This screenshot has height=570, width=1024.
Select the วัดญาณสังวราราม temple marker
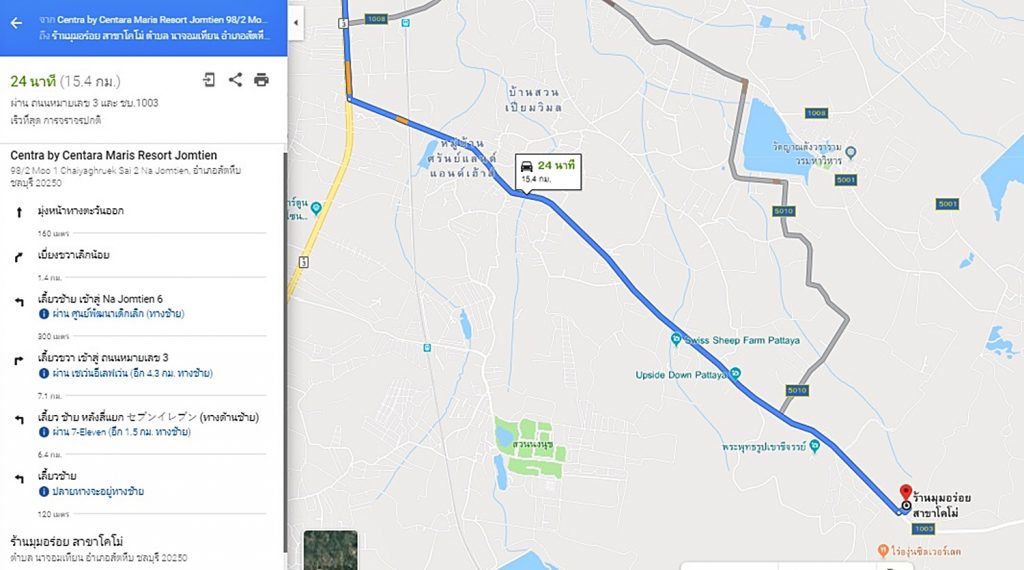(x=850, y=153)
